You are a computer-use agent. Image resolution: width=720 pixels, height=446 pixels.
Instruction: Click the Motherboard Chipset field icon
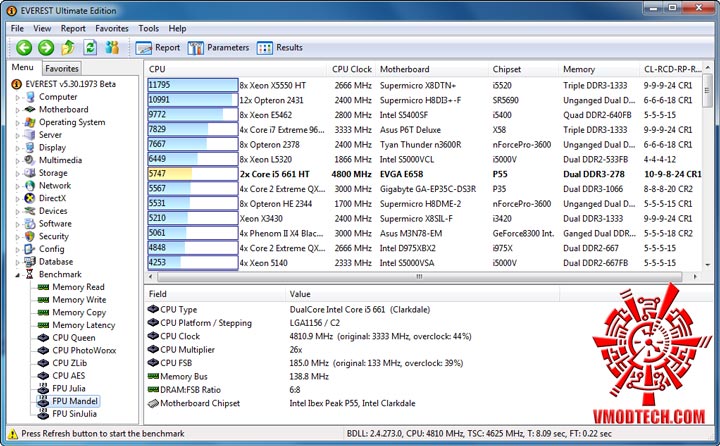pyautogui.click(x=153, y=403)
